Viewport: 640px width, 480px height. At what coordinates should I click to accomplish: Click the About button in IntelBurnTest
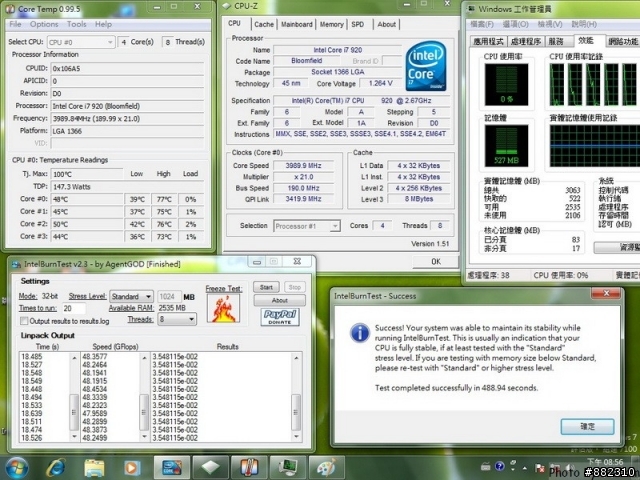point(280,300)
